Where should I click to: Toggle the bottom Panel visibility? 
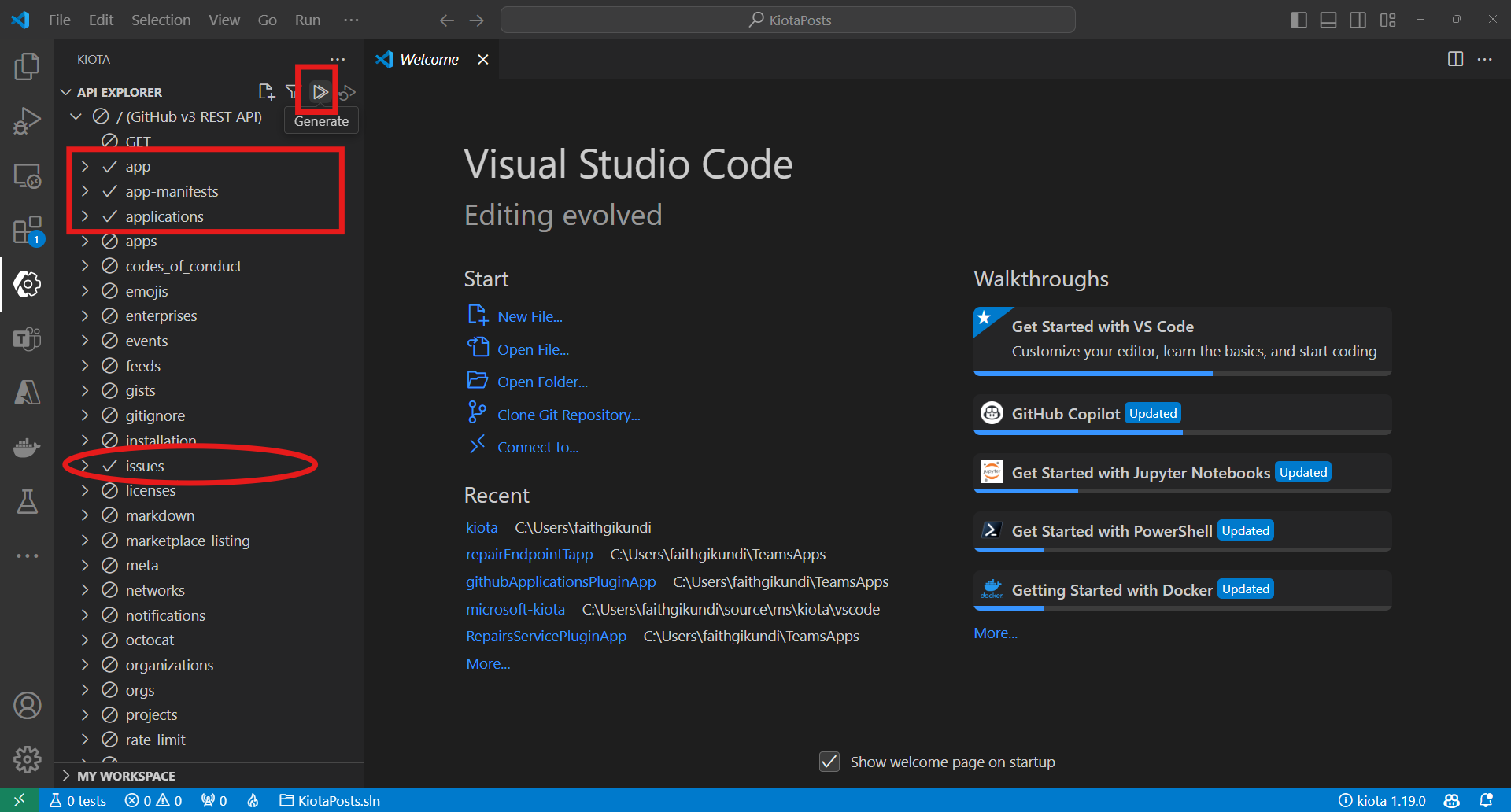click(x=1328, y=20)
